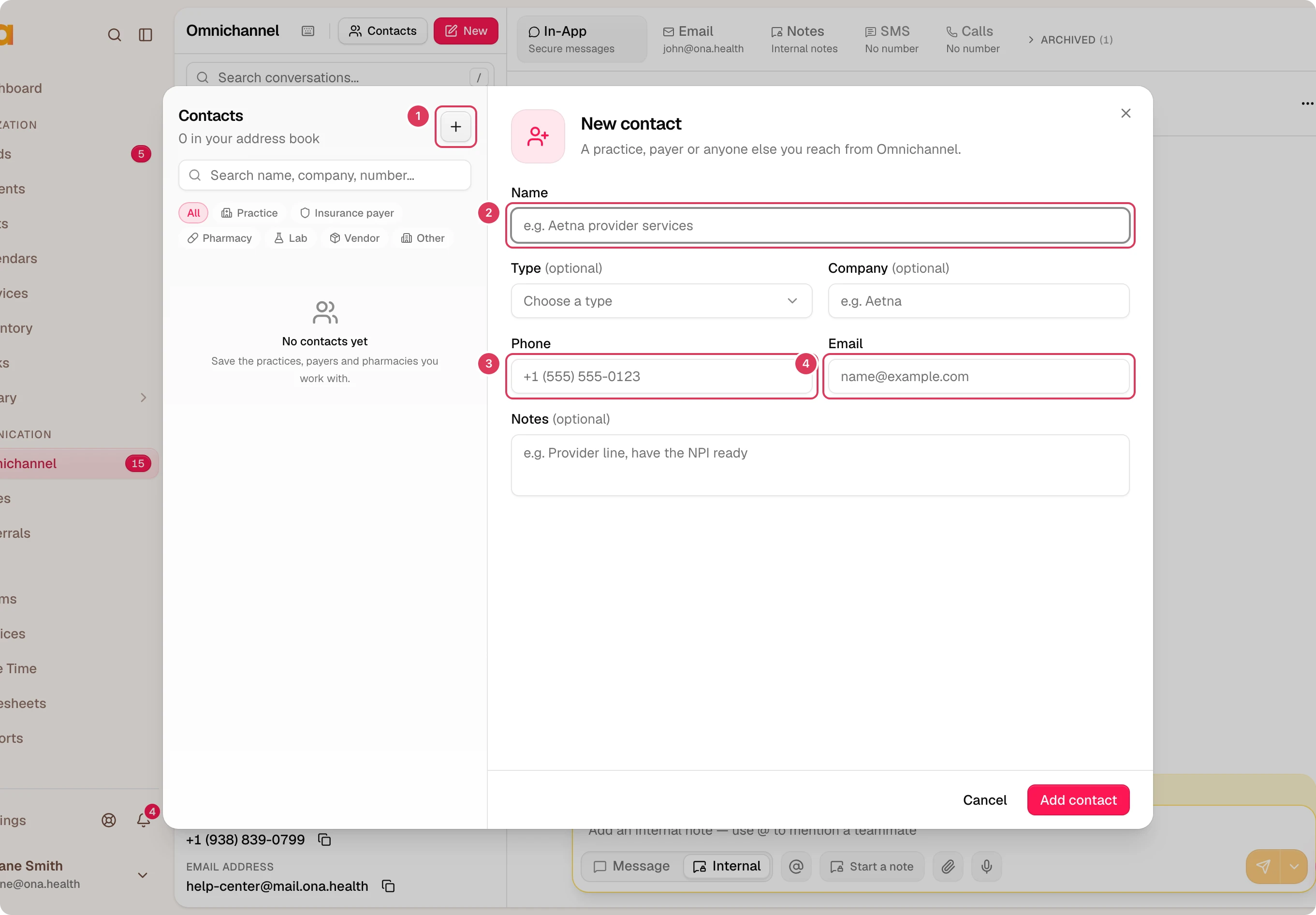This screenshot has height=915, width=1316.
Task: Filter contacts by Vendor
Action: (355, 238)
